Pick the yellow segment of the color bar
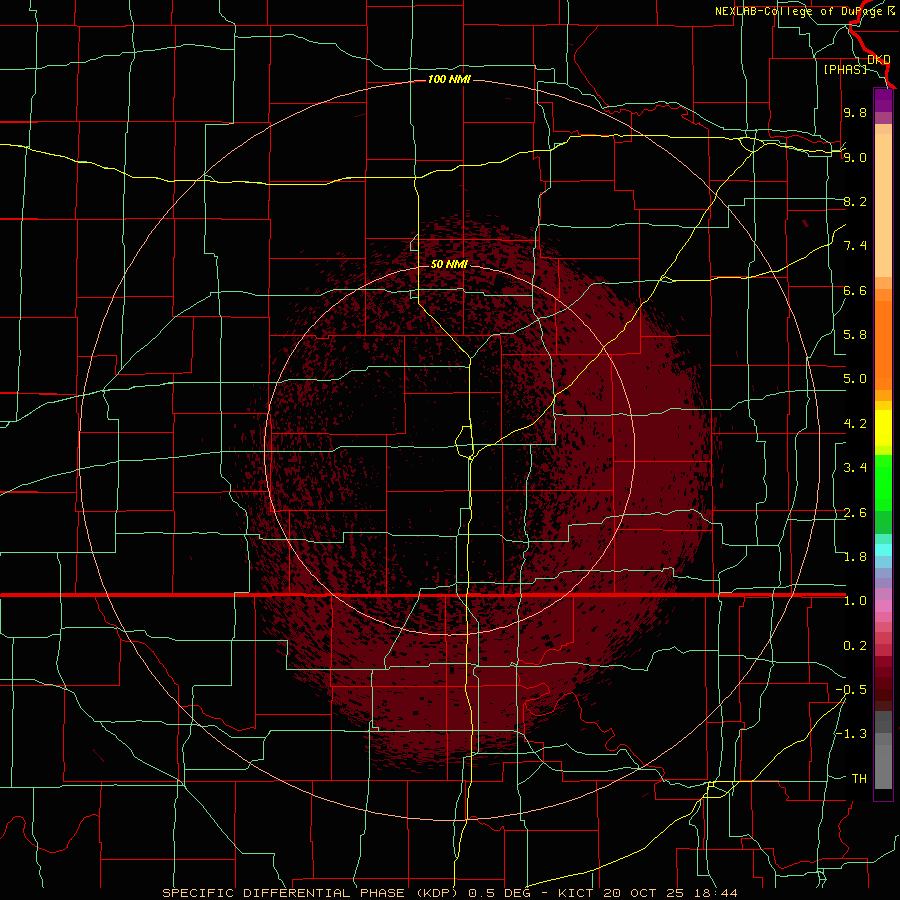The height and width of the screenshot is (900, 900). click(x=883, y=428)
